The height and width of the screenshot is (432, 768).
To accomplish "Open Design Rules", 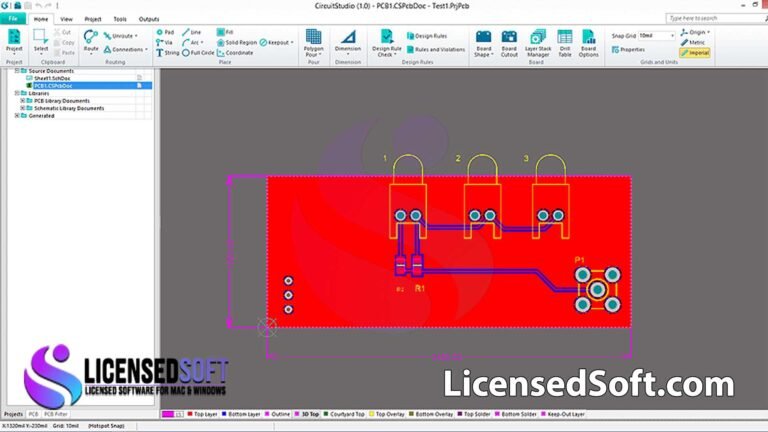I will [427, 36].
